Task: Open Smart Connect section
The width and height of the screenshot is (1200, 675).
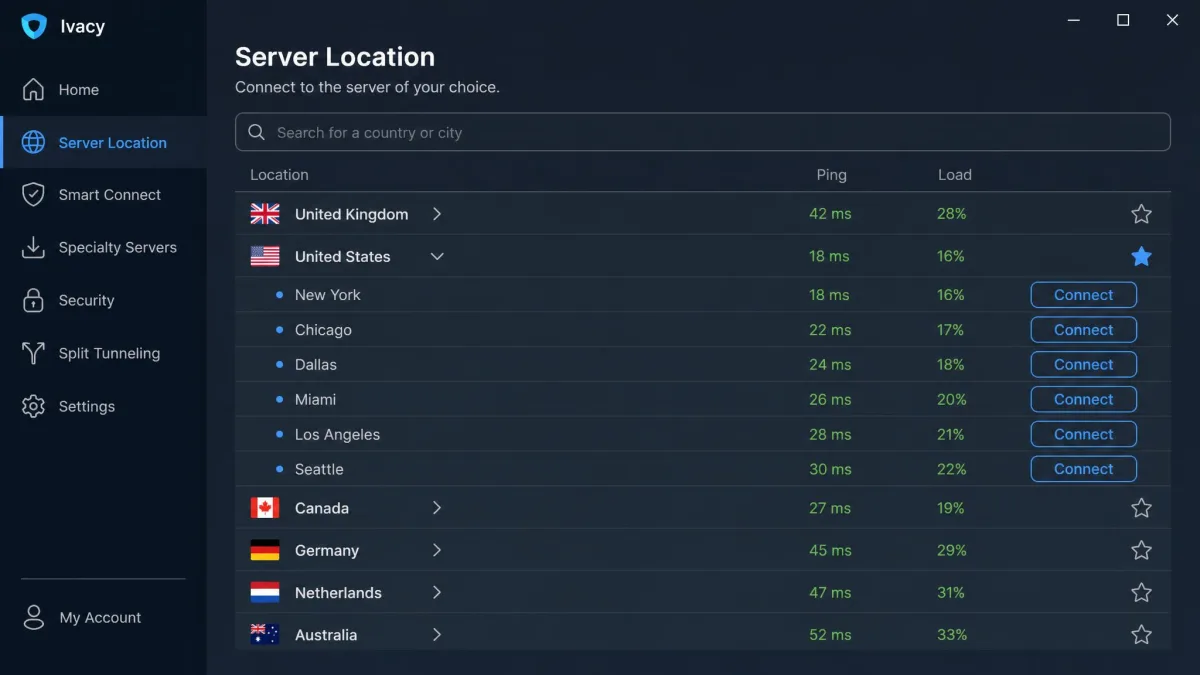Action: [103, 195]
